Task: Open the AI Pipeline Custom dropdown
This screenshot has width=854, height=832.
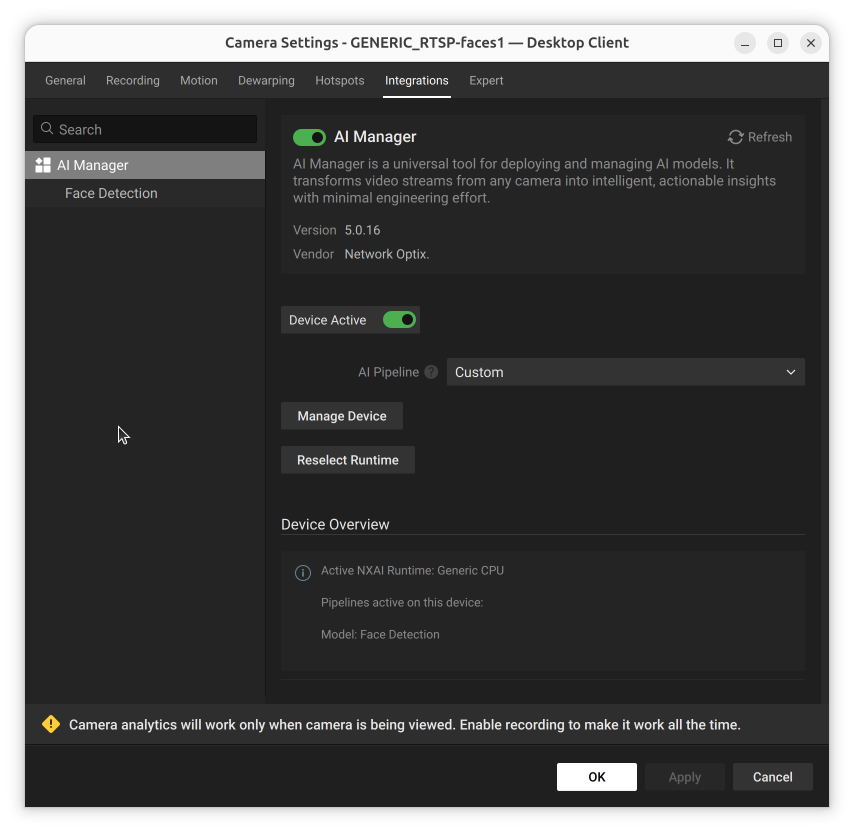Action: point(625,372)
